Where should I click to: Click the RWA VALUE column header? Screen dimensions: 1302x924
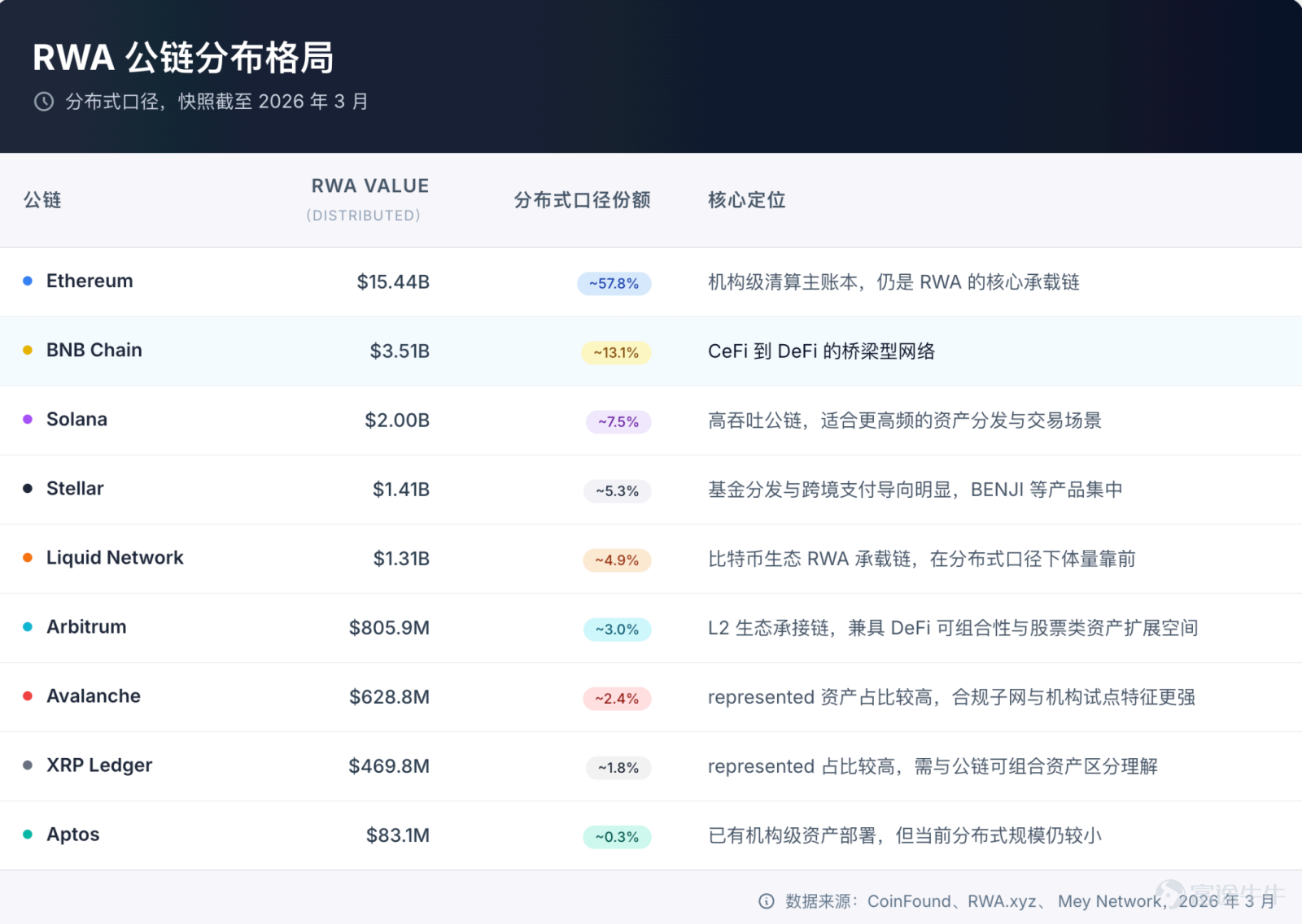(x=370, y=186)
